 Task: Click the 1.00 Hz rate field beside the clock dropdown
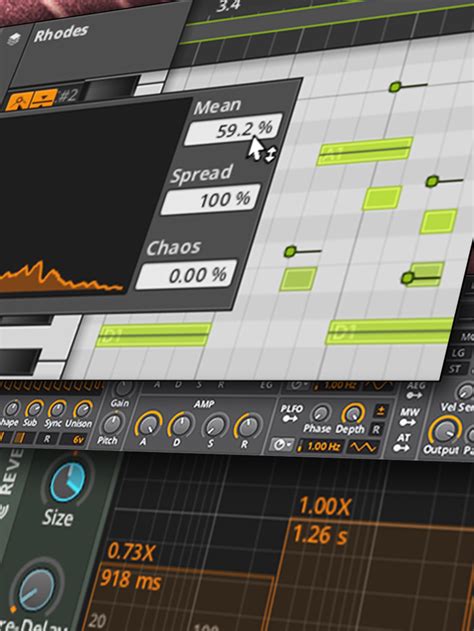pyautogui.click(x=320, y=446)
